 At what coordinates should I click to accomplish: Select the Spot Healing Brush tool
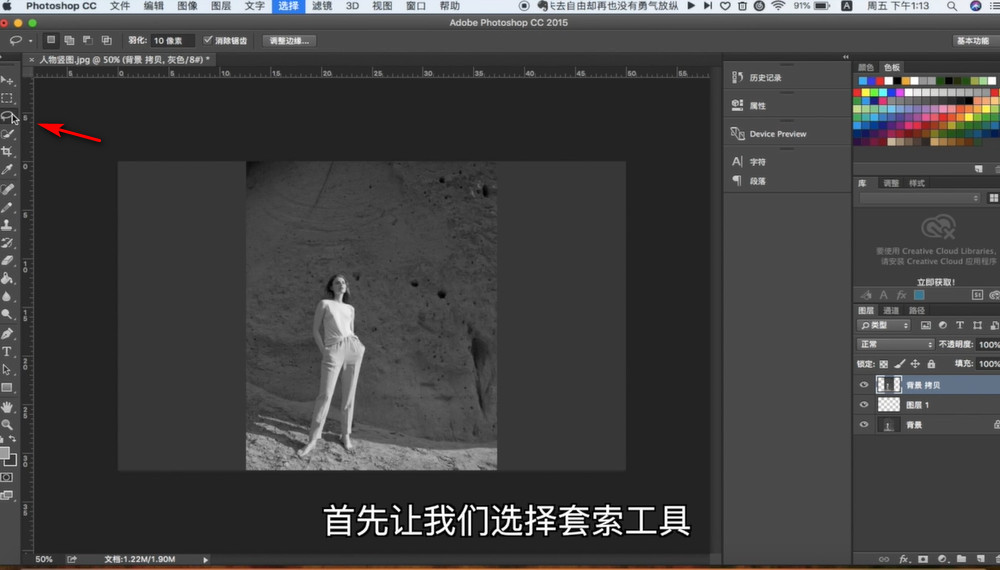[x=7, y=189]
